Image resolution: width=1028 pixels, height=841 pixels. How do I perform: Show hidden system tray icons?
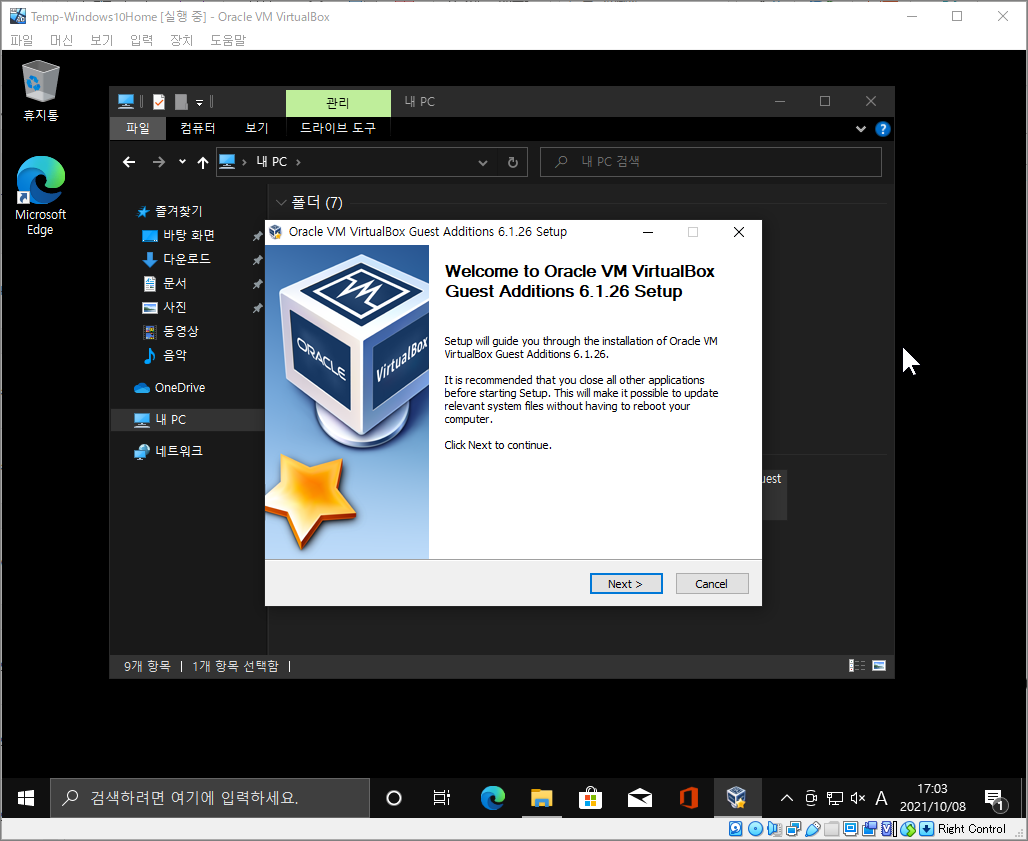pyautogui.click(x=787, y=798)
